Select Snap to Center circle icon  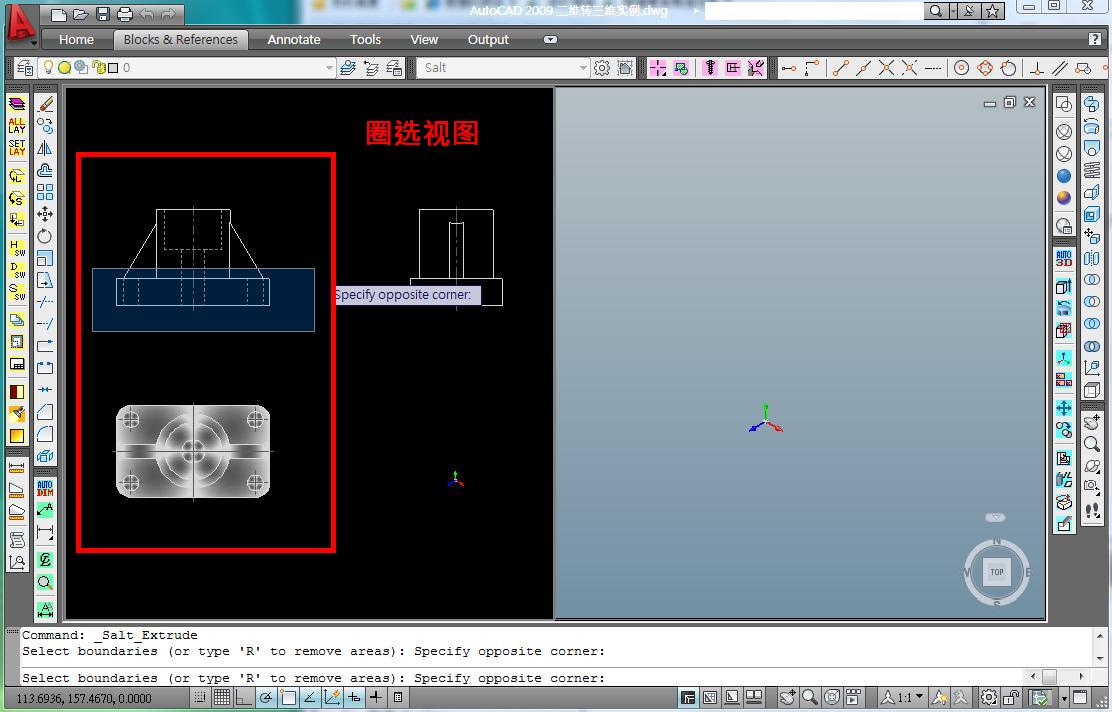tap(962, 68)
